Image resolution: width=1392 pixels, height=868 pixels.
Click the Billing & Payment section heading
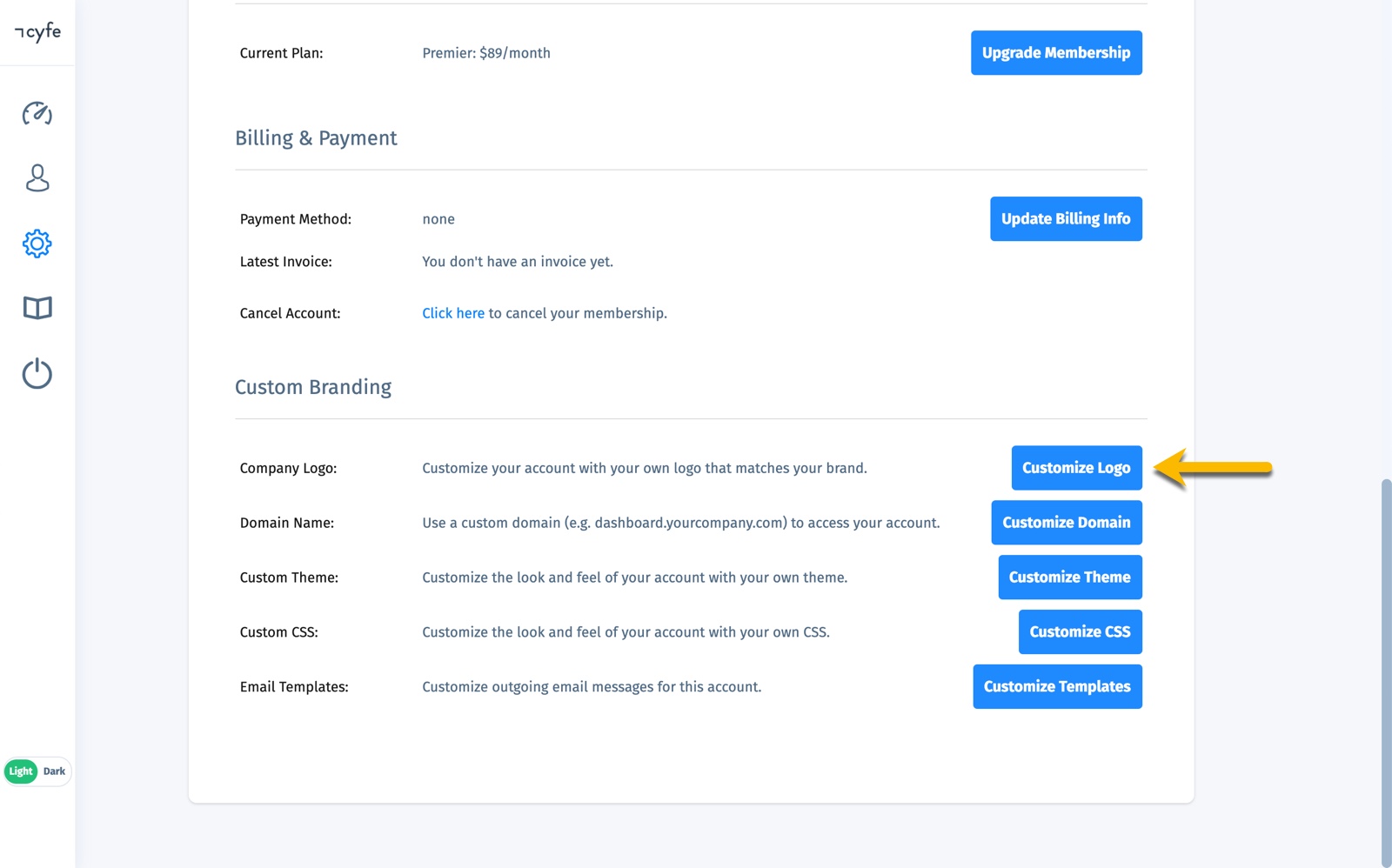pos(317,137)
